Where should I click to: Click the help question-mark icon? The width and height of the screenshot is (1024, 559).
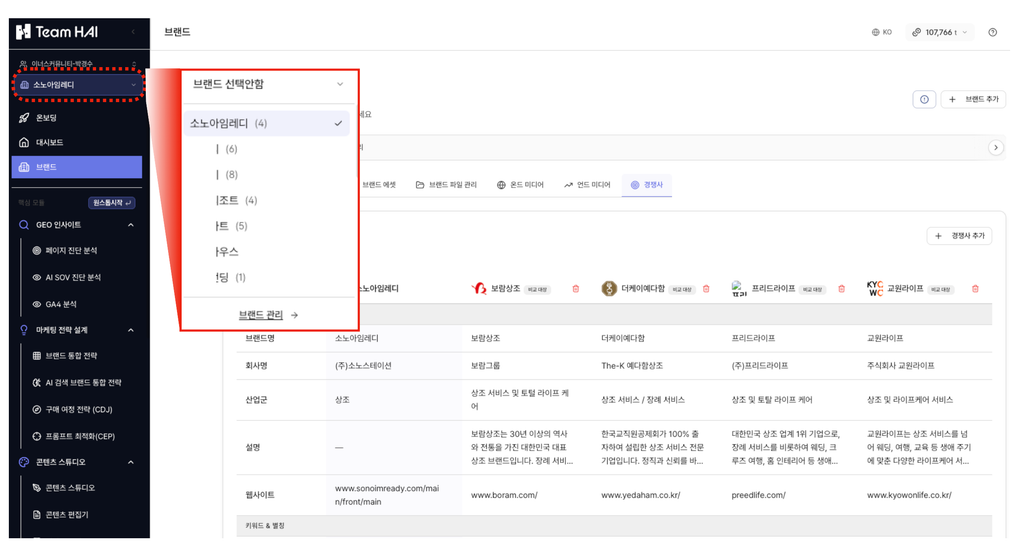[993, 32]
